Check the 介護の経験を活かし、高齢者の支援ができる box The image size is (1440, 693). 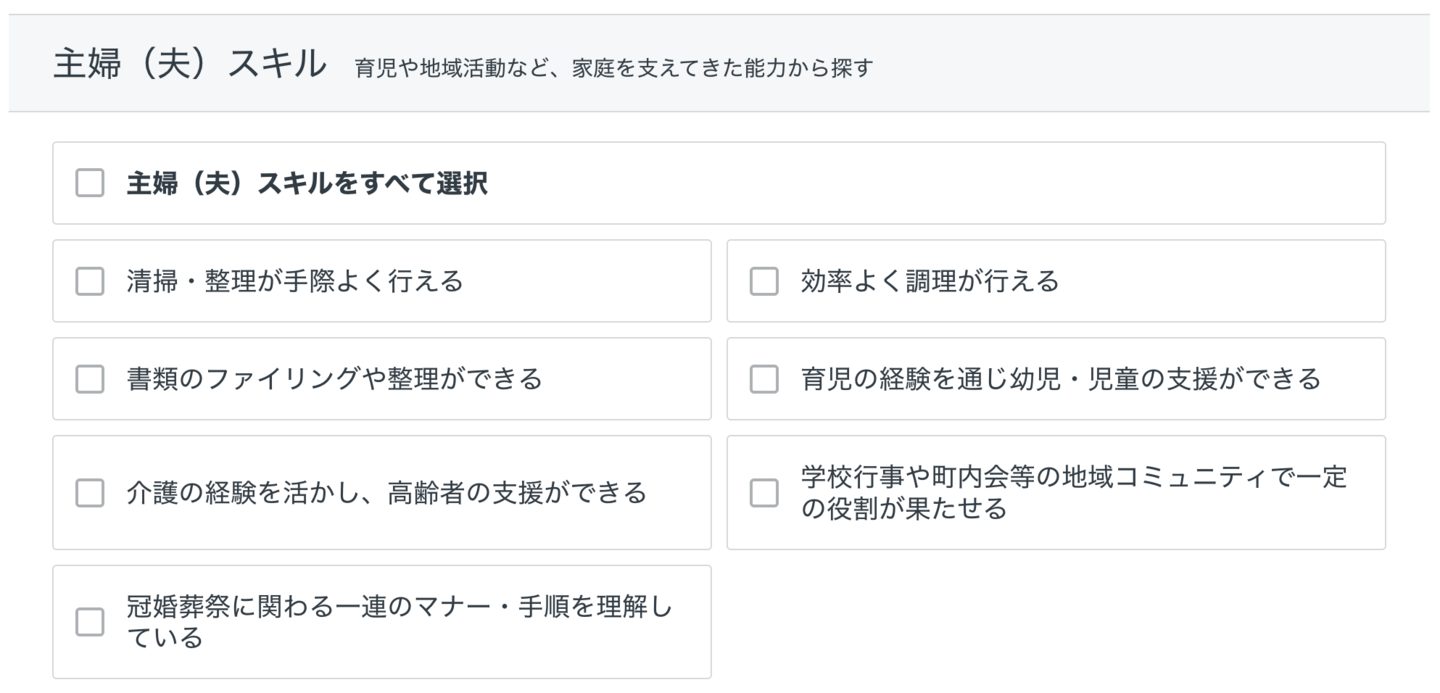pos(90,493)
